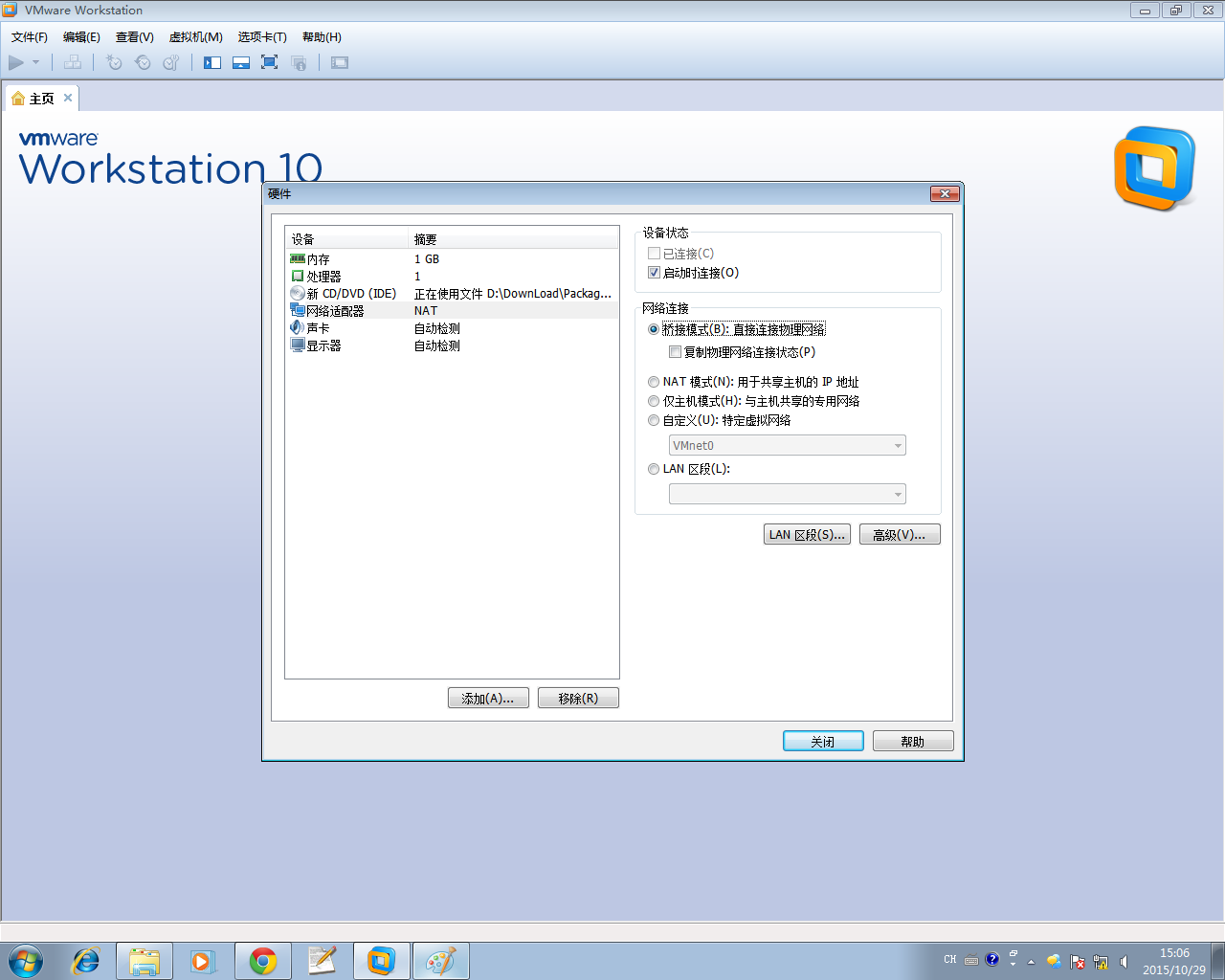This screenshot has height=980, width=1225.
Task: Open the VMnet0 dropdown
Action: 788,445
